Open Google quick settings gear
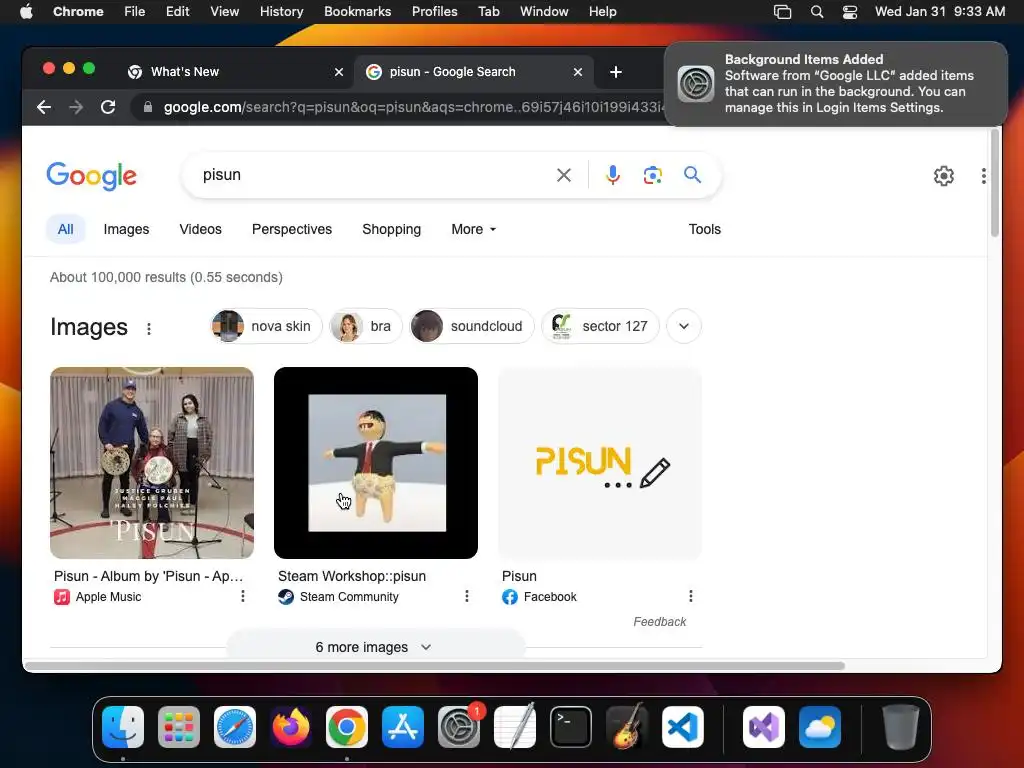 pos(944,176)
